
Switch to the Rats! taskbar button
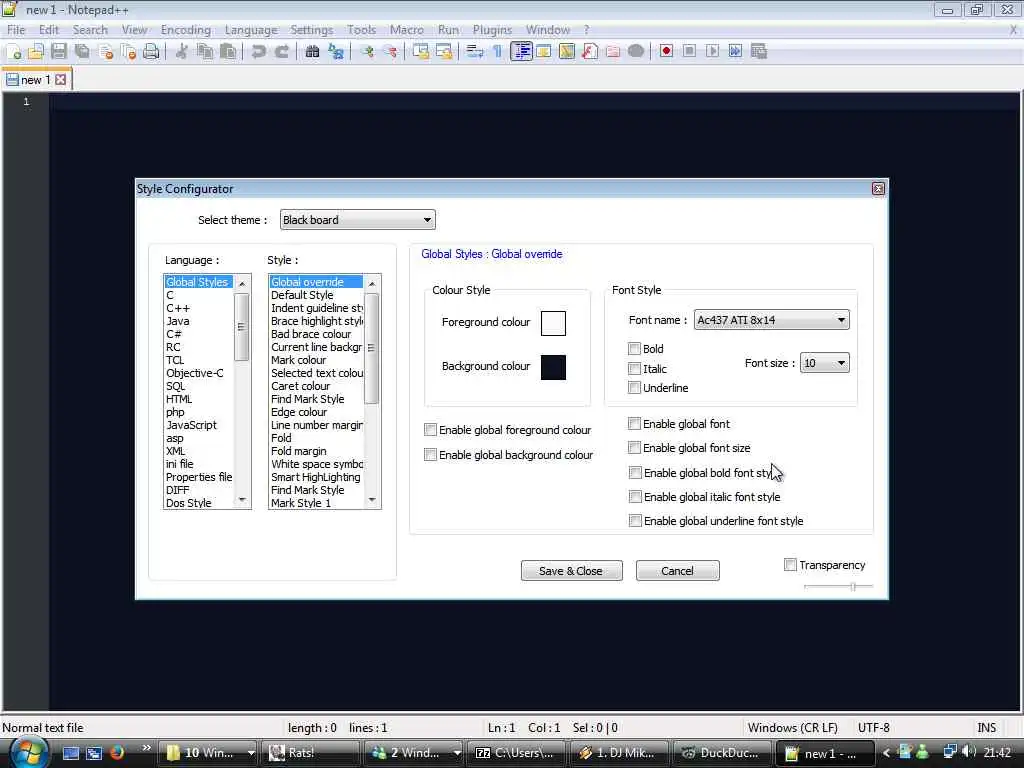click(x=310, y=753)
